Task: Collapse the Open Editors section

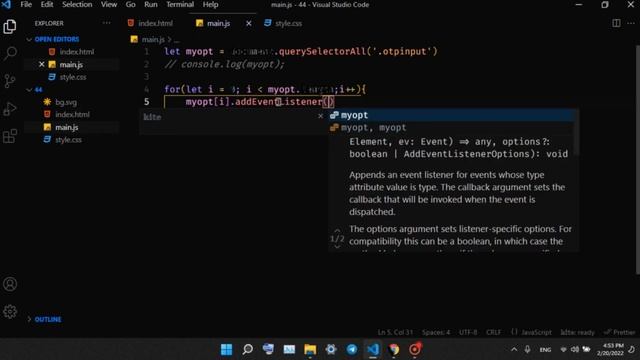Action: (29, 39)
